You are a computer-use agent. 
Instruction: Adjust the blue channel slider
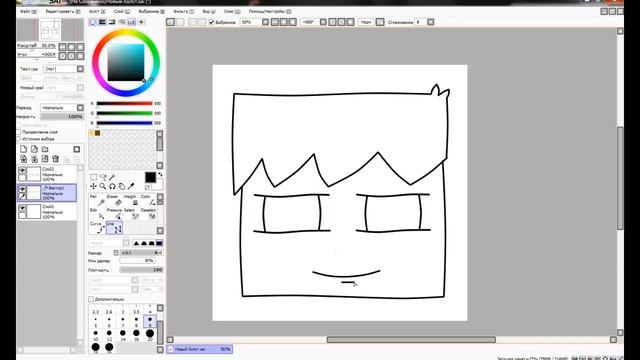click(x=124, y=123)
